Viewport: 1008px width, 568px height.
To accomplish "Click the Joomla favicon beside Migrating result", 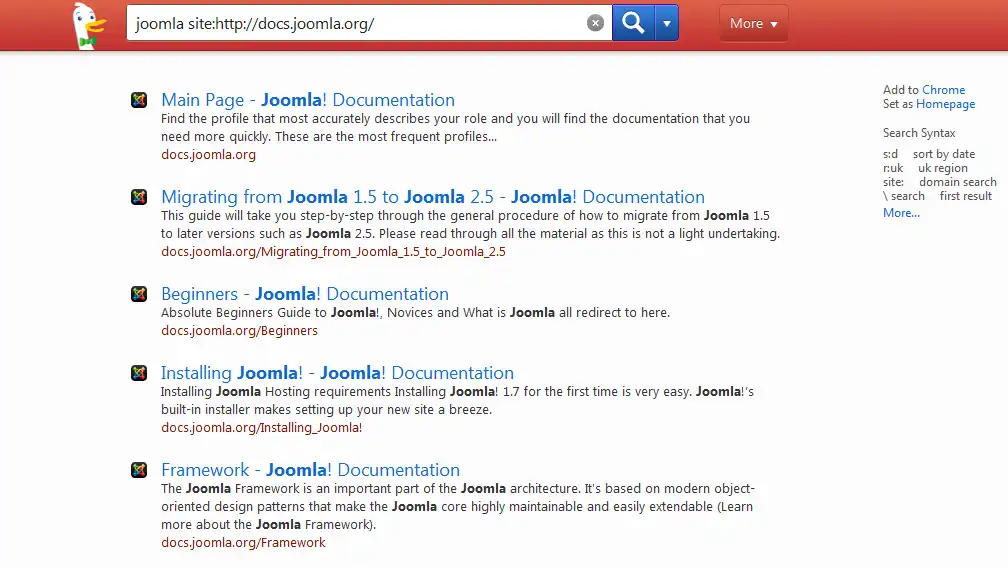I will (x=139, y=197).
